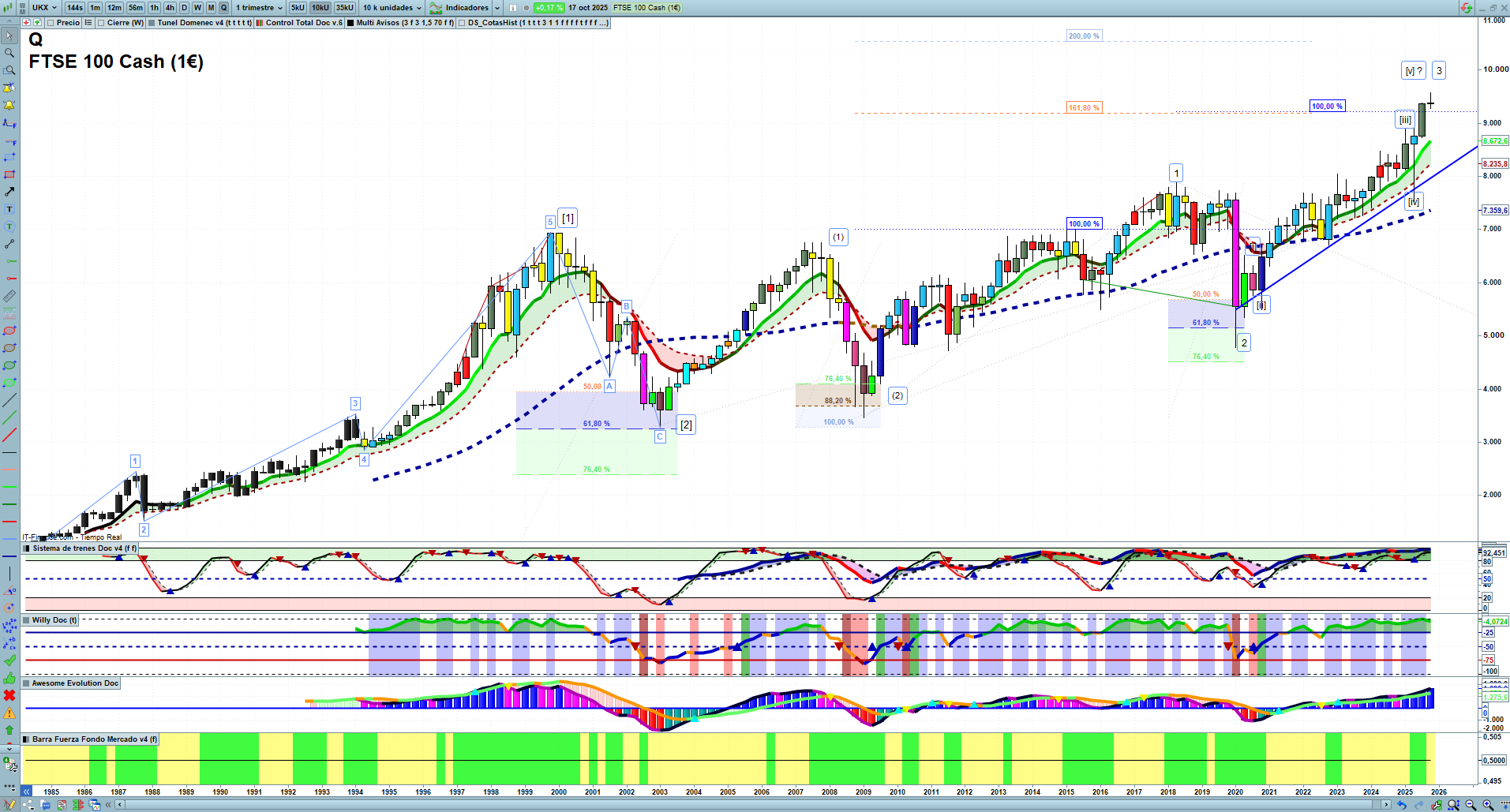Toggle the Cierre (W) checkbox

click(101, 23)
